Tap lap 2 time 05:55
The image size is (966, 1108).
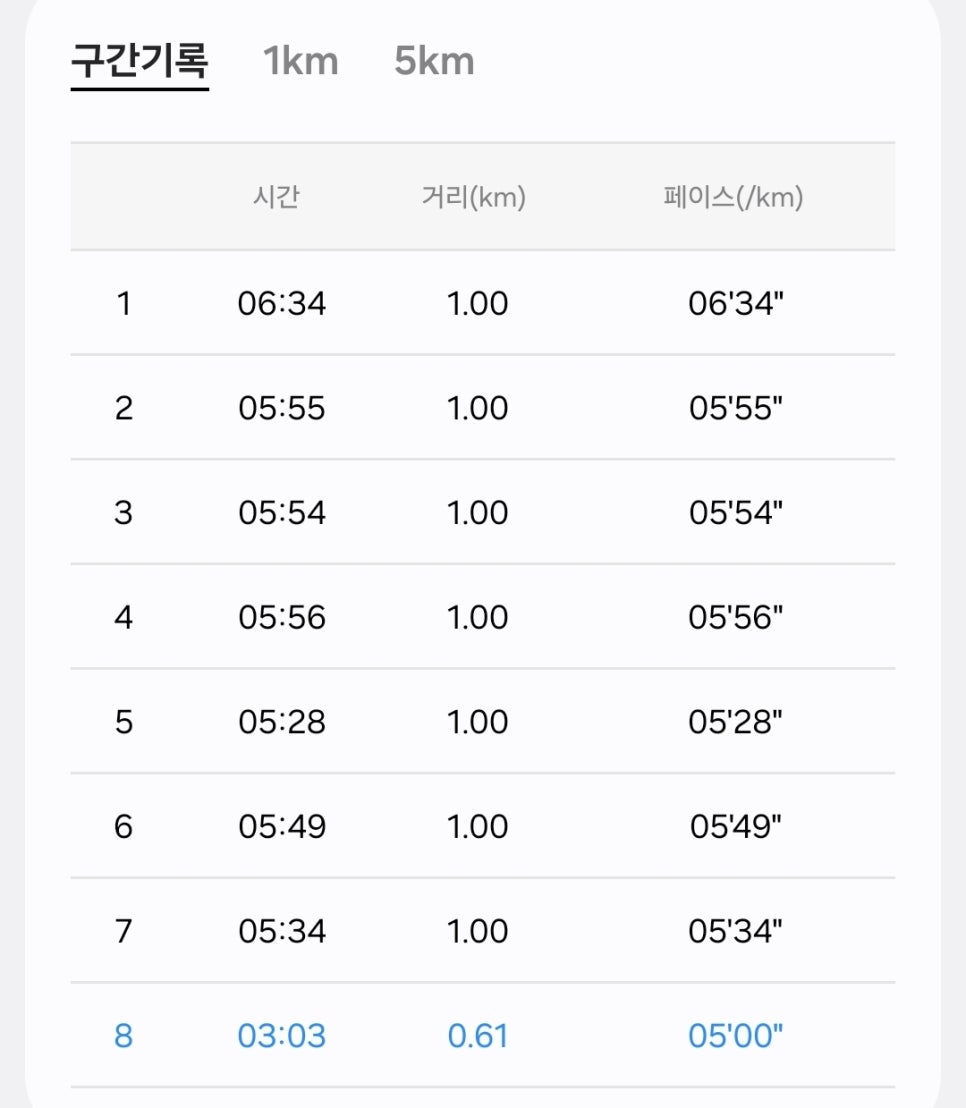[281, 408]
